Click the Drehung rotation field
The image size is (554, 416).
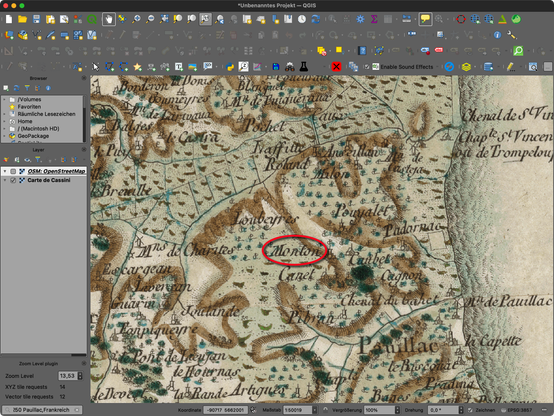point(443,410)
